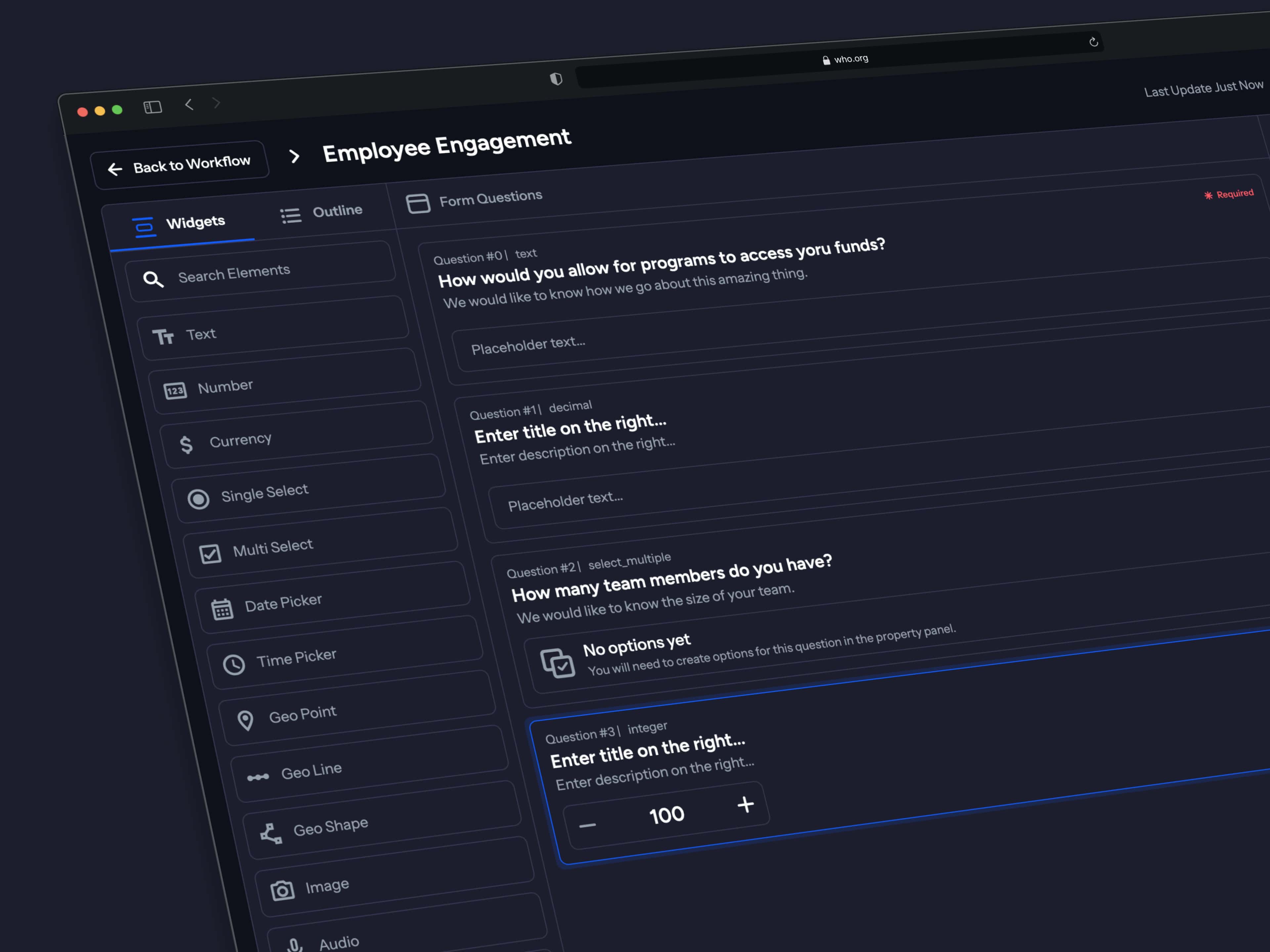The width and height of the screenshot is (1270, 952).
Task: Click the breadcrumb chevron before Employee Engagement
Action: 295,156
